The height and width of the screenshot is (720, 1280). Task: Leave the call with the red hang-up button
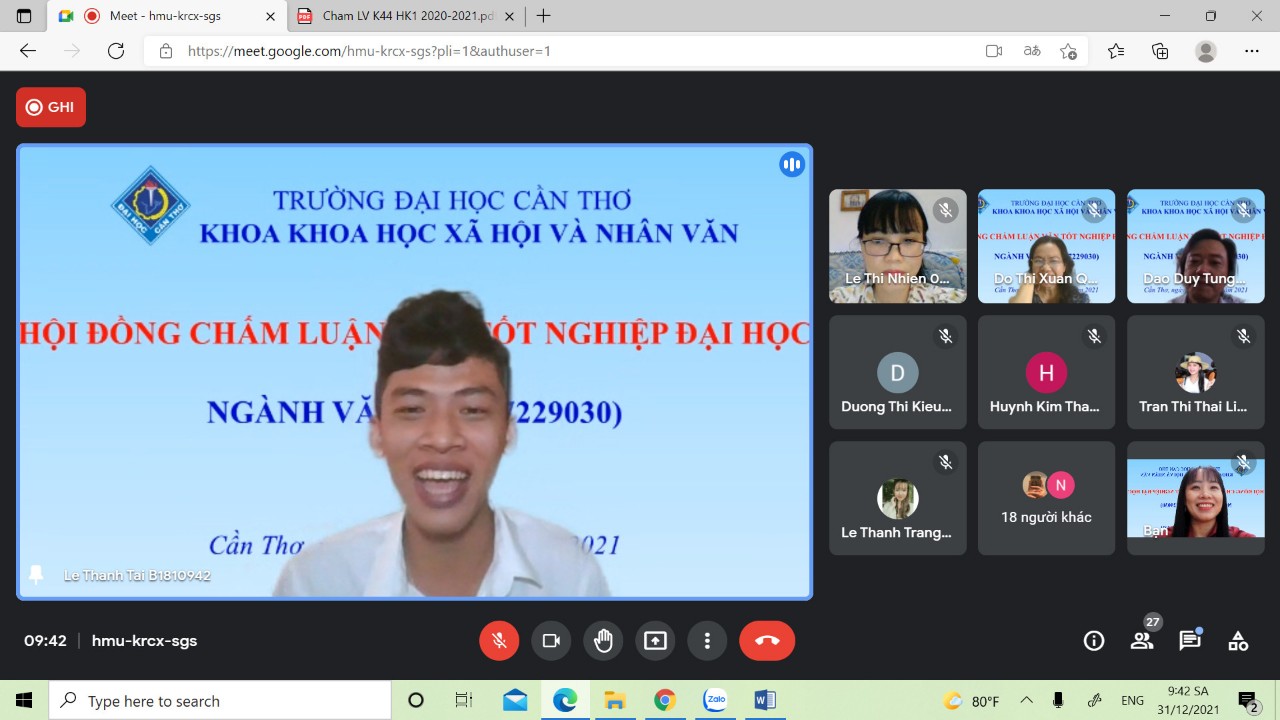click(x=767, y=641)
